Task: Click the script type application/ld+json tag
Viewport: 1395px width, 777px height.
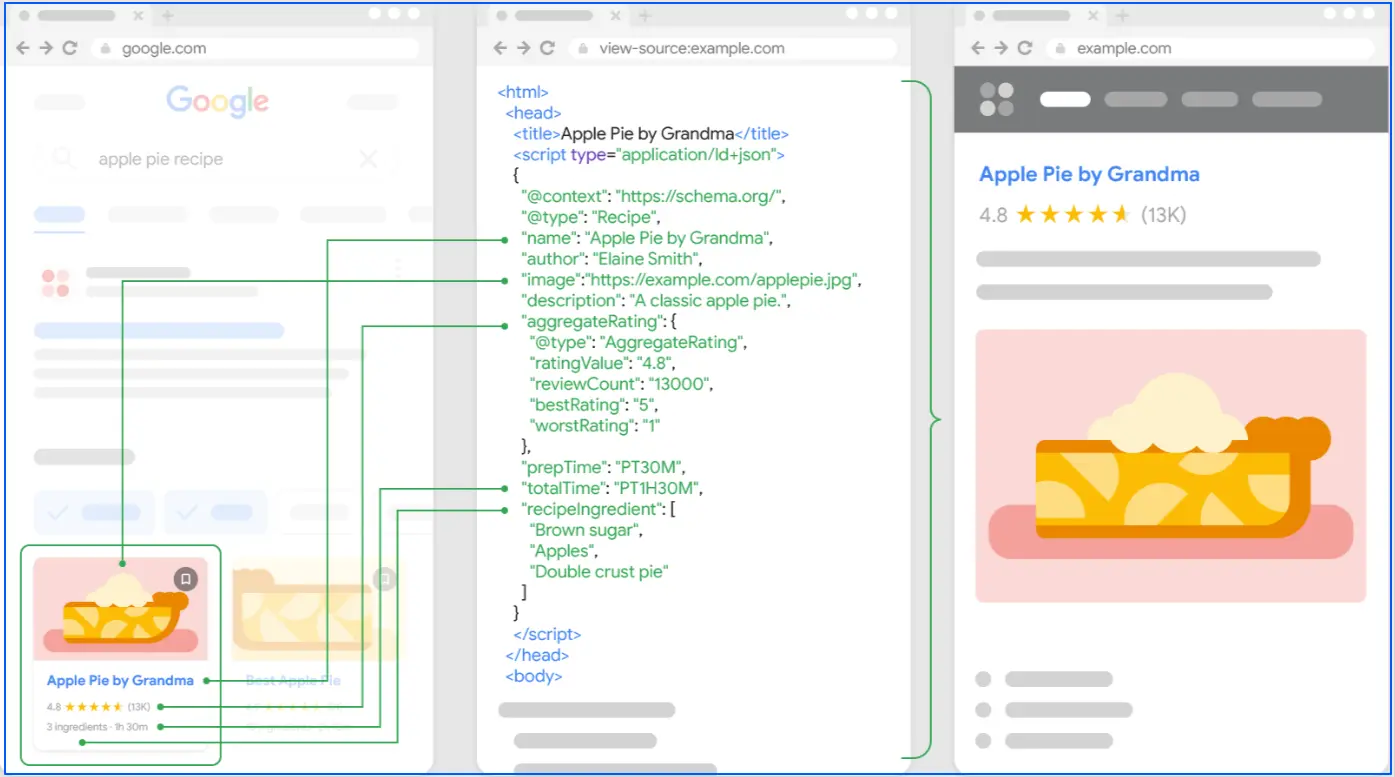Action: [649, 154]
